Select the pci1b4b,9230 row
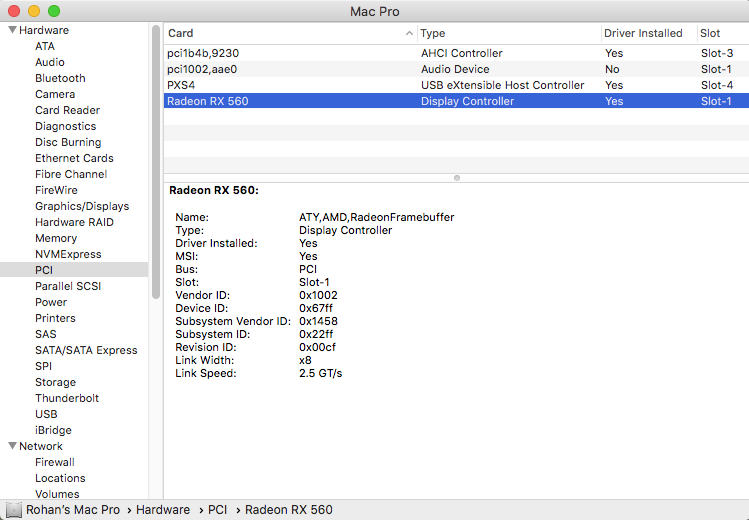The image size is (749, 520). point(456,53)
